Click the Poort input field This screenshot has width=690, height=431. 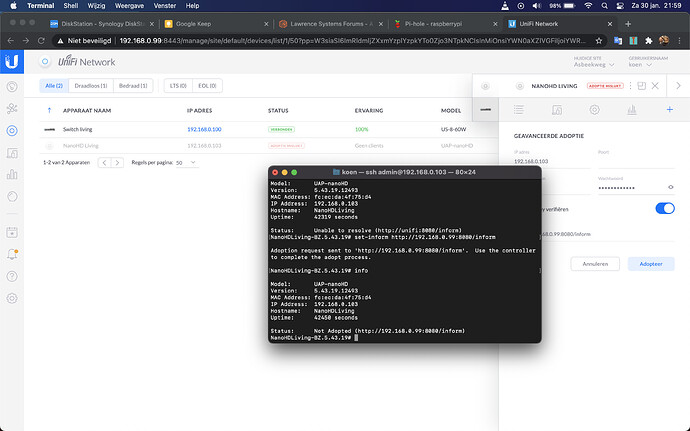coord(636,162)
